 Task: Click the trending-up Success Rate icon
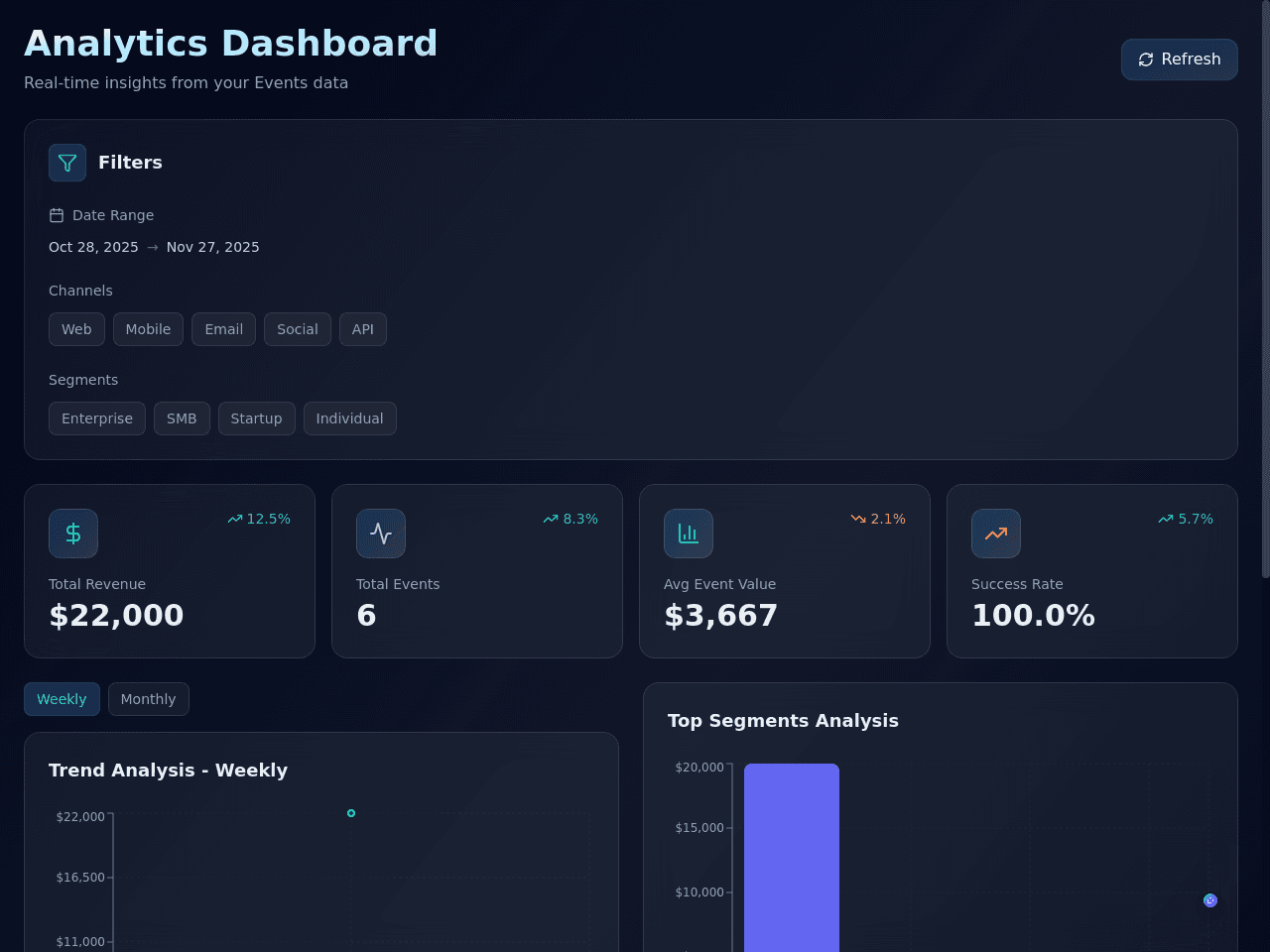[996, 534]
